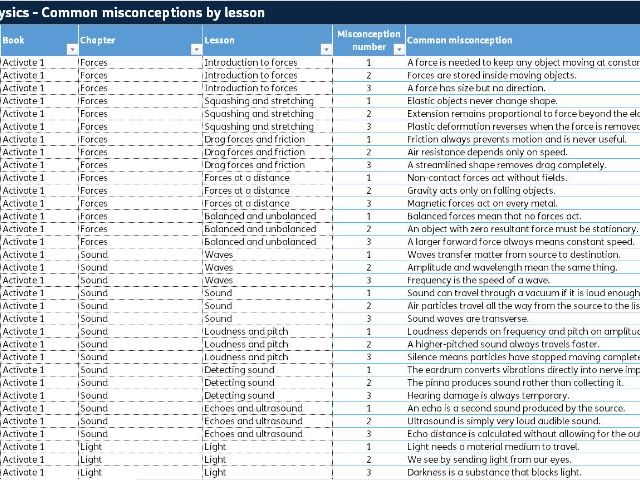Open the Lesson column filter dropdown
Viewport: 640px width, 480px height.
326,49
